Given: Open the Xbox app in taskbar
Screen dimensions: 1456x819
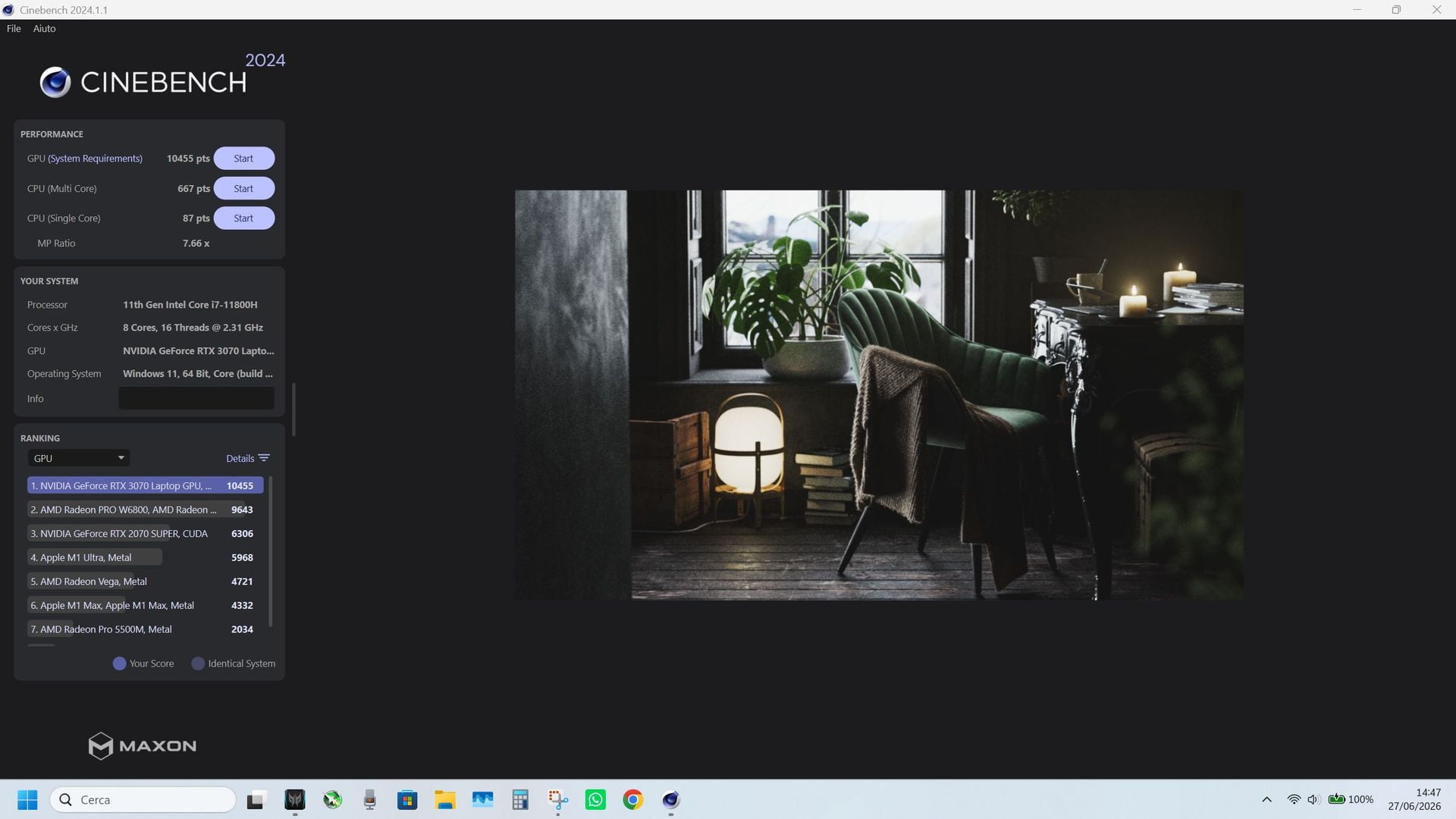Looking at the screenshot, I should pyautogui.click(x=332, y=800).
